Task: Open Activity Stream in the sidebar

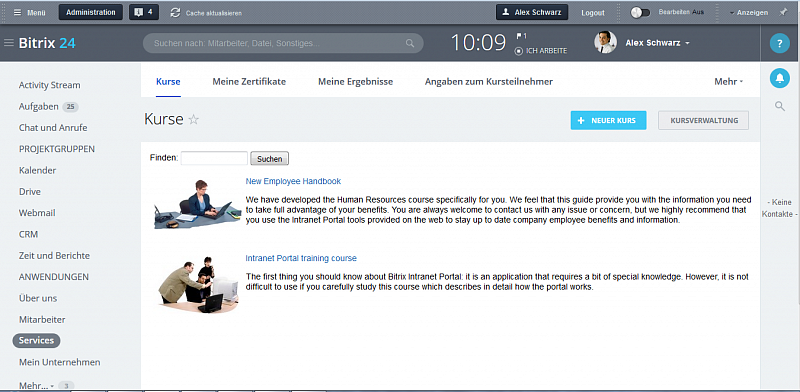Action: [49, 85]
